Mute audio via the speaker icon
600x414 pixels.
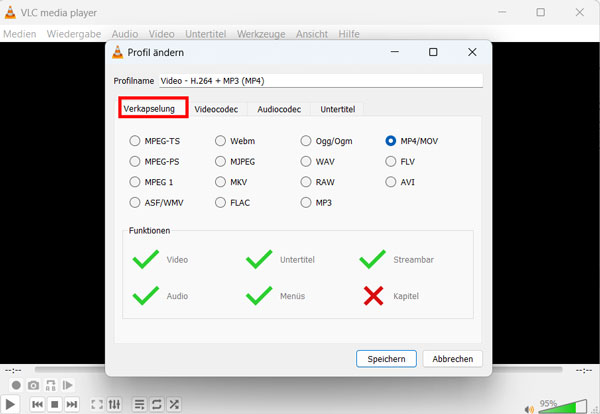point(529,409)
